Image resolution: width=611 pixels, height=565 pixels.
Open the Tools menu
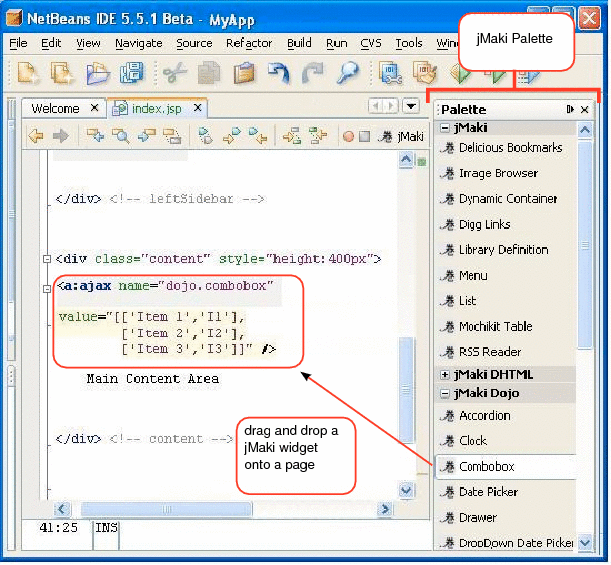[409, 43]
